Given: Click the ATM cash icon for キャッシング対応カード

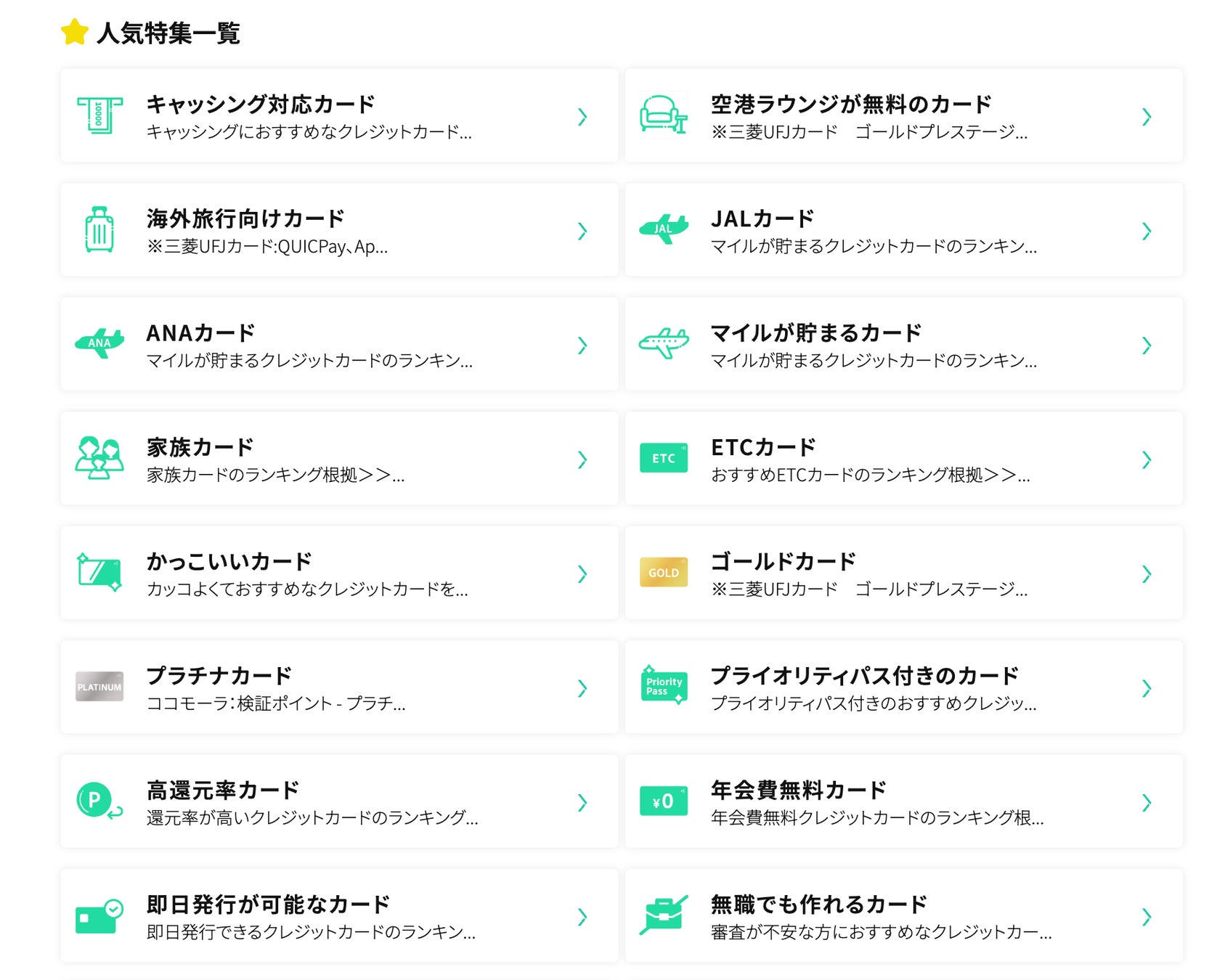Looking at the screenshot, I should (99, 116).
